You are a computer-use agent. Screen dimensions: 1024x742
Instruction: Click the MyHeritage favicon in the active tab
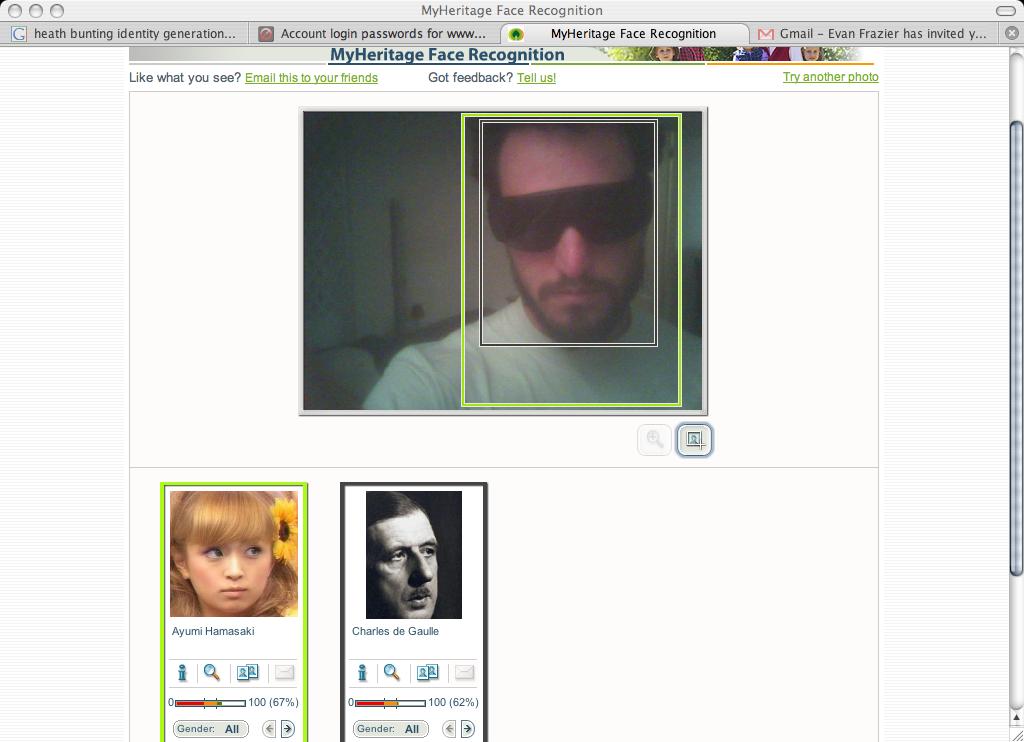tap(516, 34)
